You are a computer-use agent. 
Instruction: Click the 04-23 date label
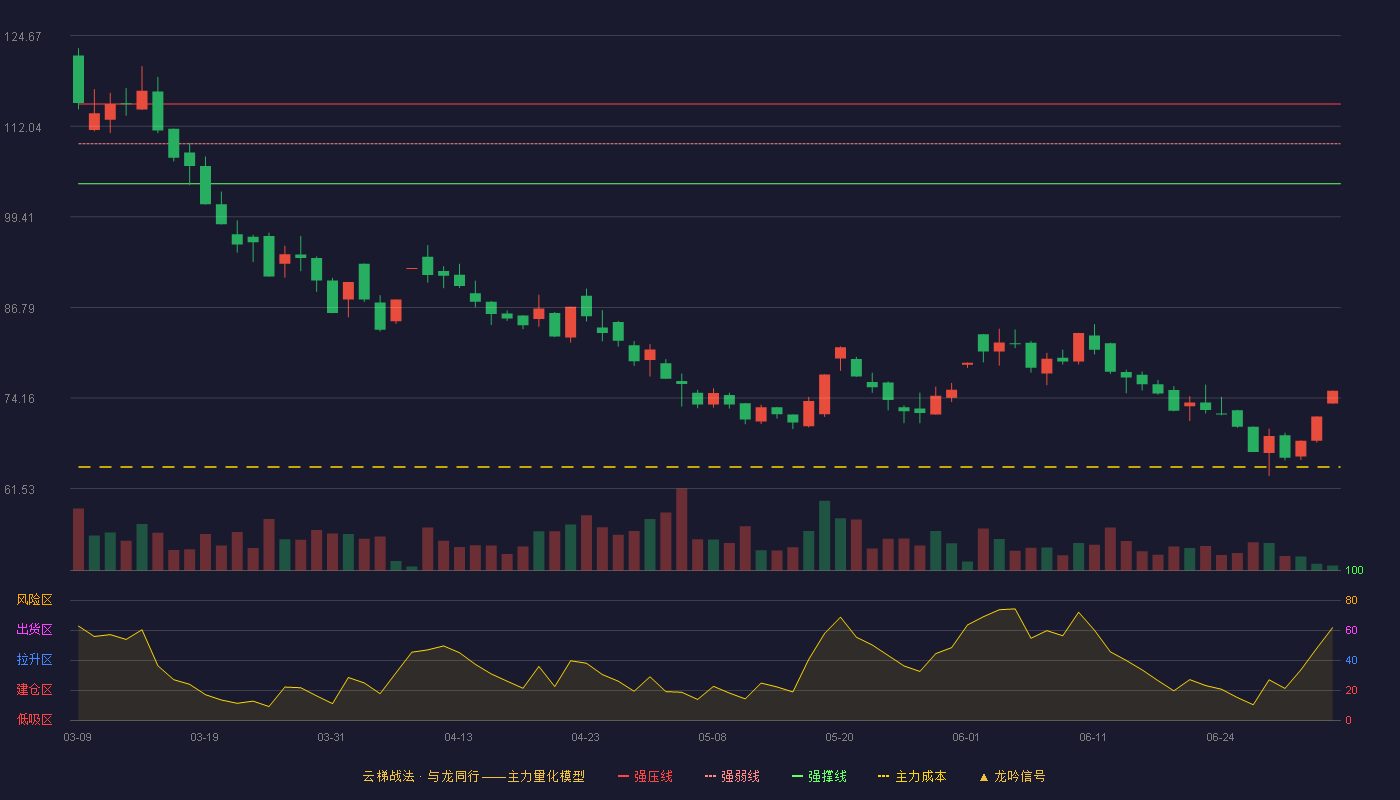click(585, 737)
